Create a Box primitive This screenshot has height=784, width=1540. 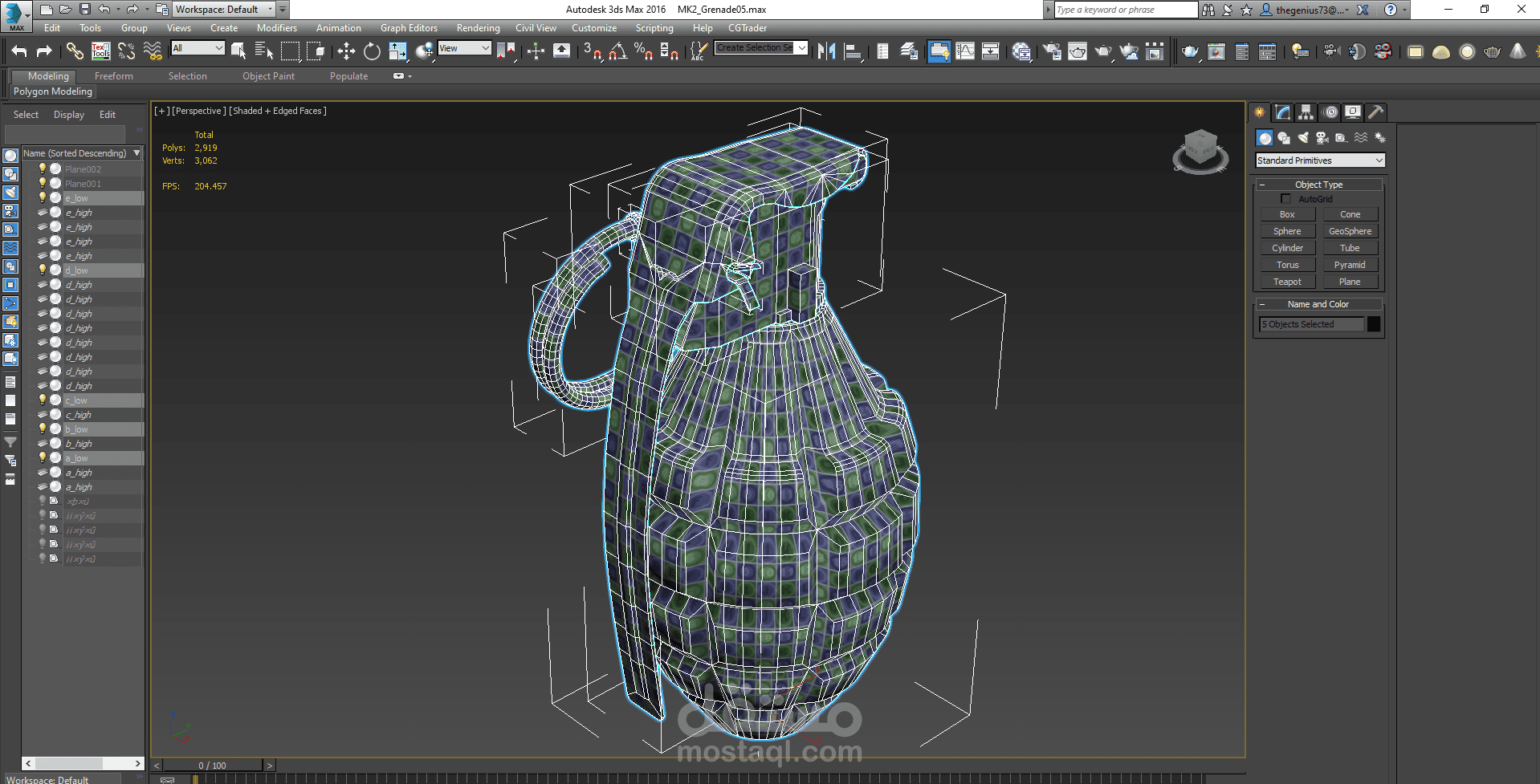[x=1287, y=214]
